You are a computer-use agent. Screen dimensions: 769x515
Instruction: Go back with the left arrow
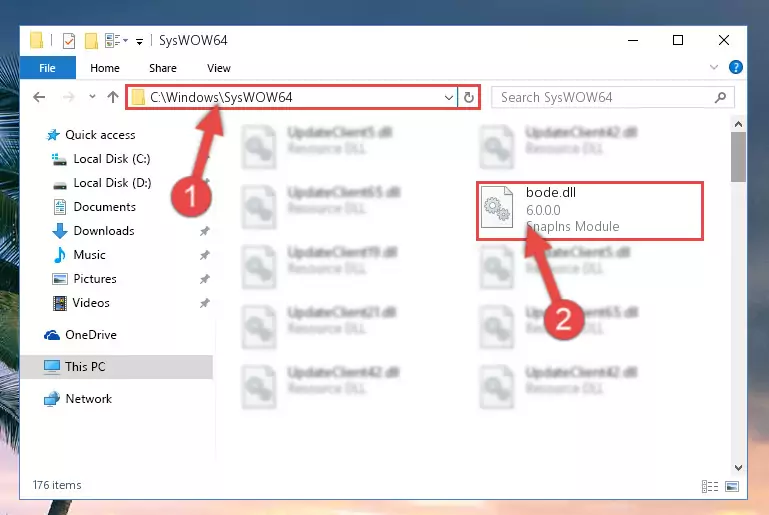tap(39, 97)
